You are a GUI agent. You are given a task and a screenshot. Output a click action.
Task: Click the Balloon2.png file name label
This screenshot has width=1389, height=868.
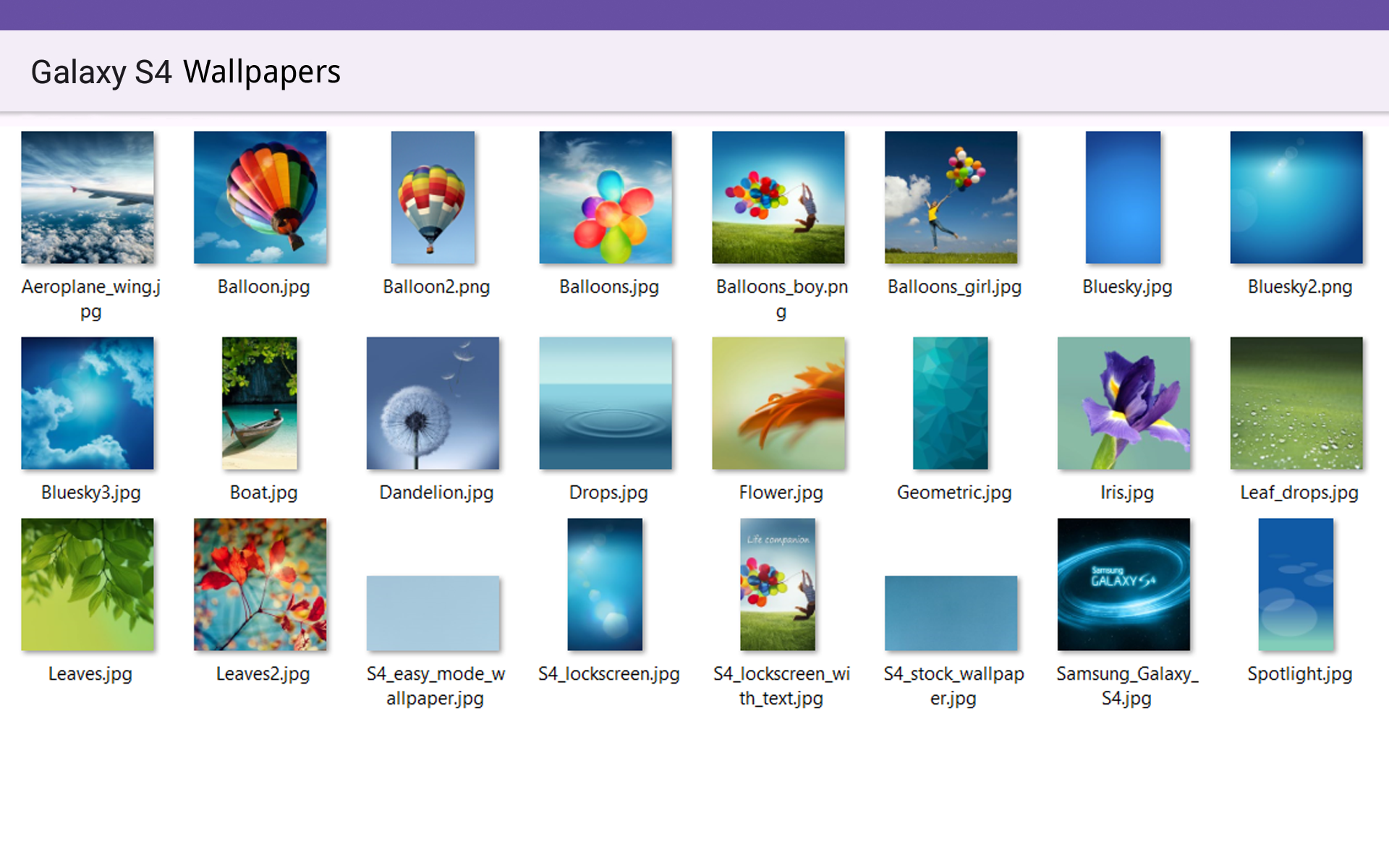(x=436, y=287)
